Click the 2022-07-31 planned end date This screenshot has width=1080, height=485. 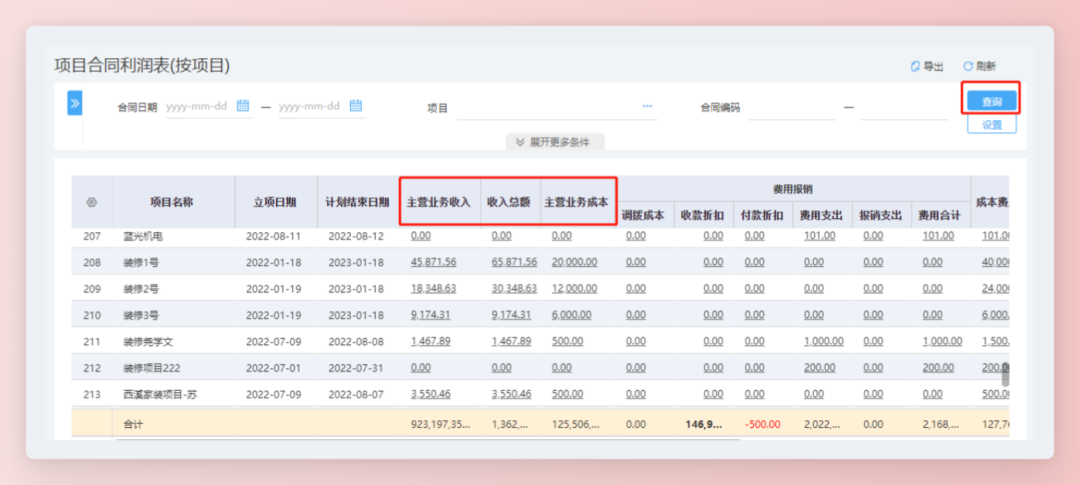(x=356, y=368)
